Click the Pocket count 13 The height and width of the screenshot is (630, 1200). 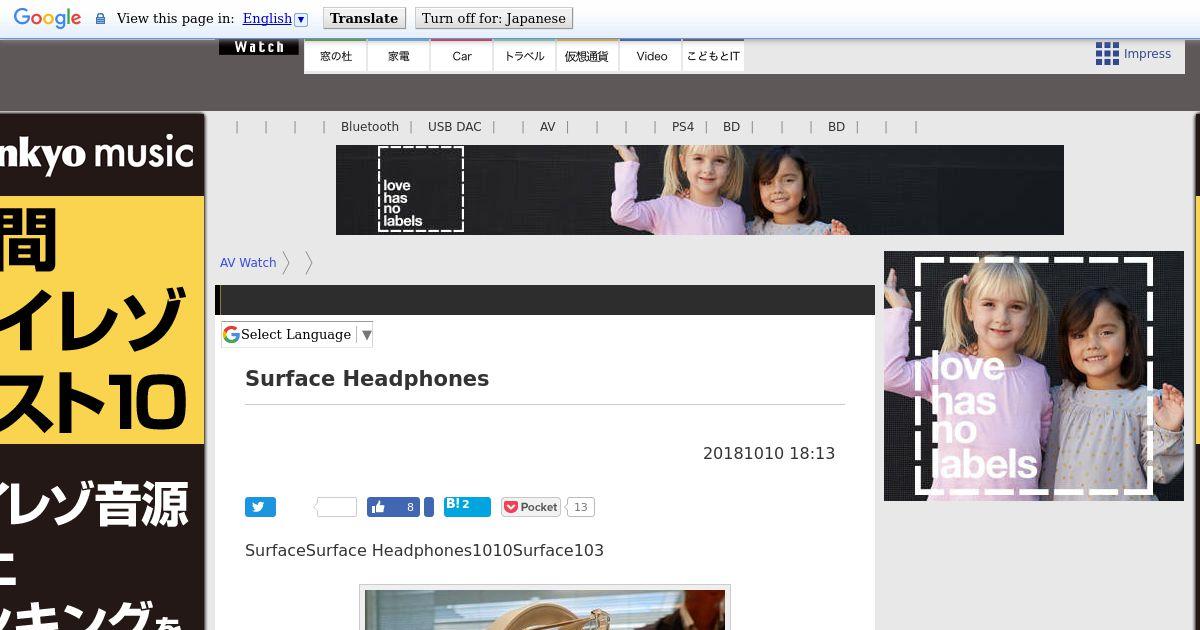tap(580, 507)
